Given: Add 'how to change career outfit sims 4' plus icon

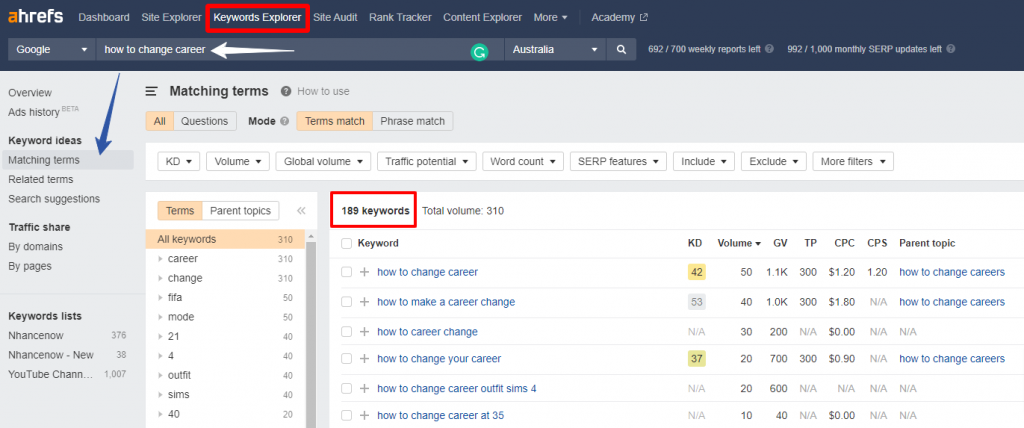Looking at the screenshot, I should [364, 389].
